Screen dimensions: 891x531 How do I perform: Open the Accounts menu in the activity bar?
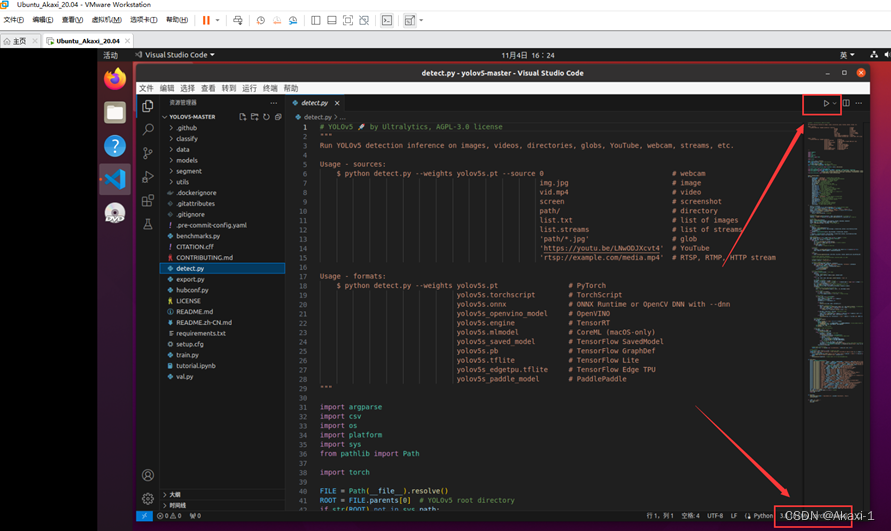click(x=148, y=475)
